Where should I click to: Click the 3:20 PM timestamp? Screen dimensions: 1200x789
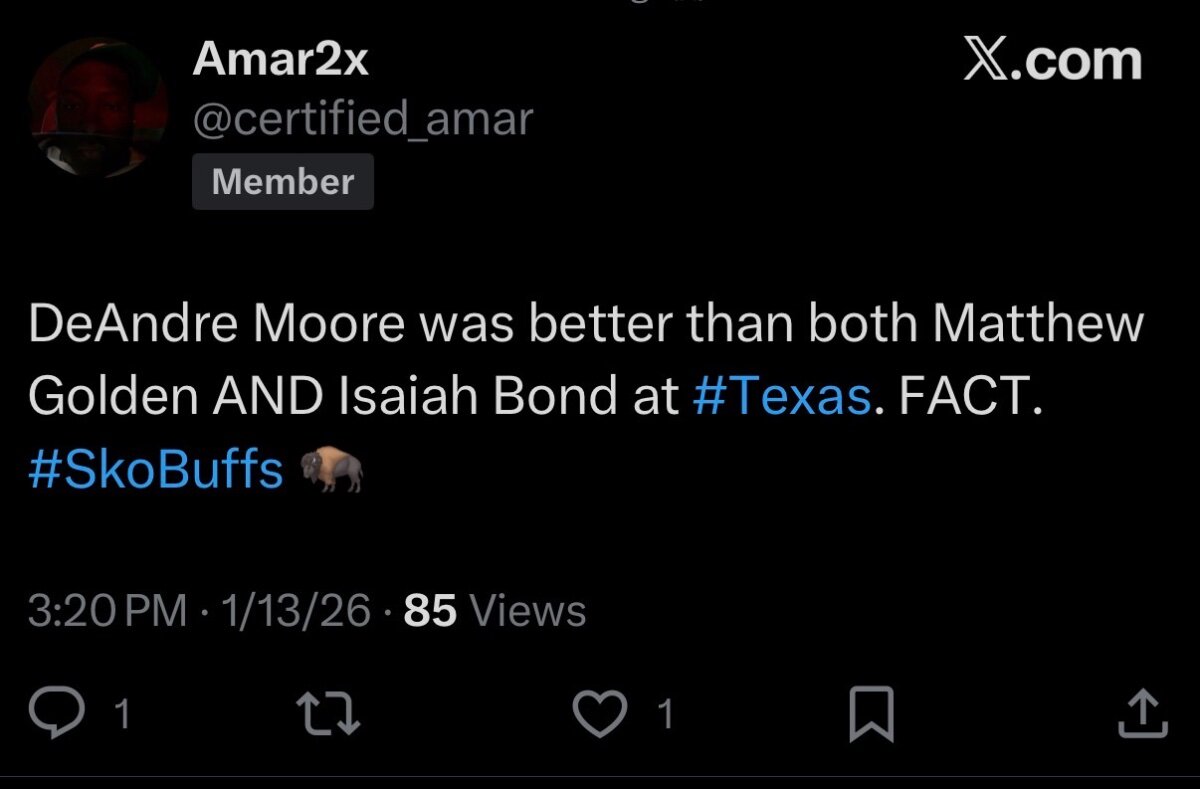pos(107,610)
